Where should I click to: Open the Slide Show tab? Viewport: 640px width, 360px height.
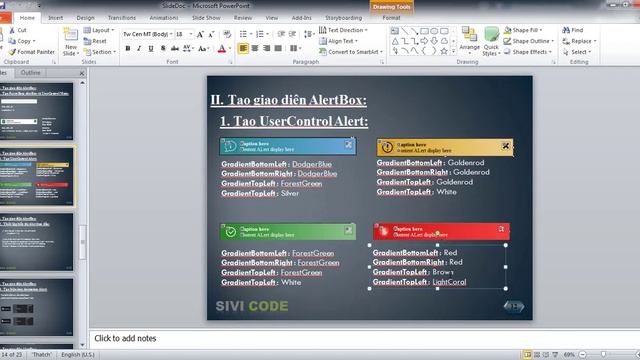(206, 18)
